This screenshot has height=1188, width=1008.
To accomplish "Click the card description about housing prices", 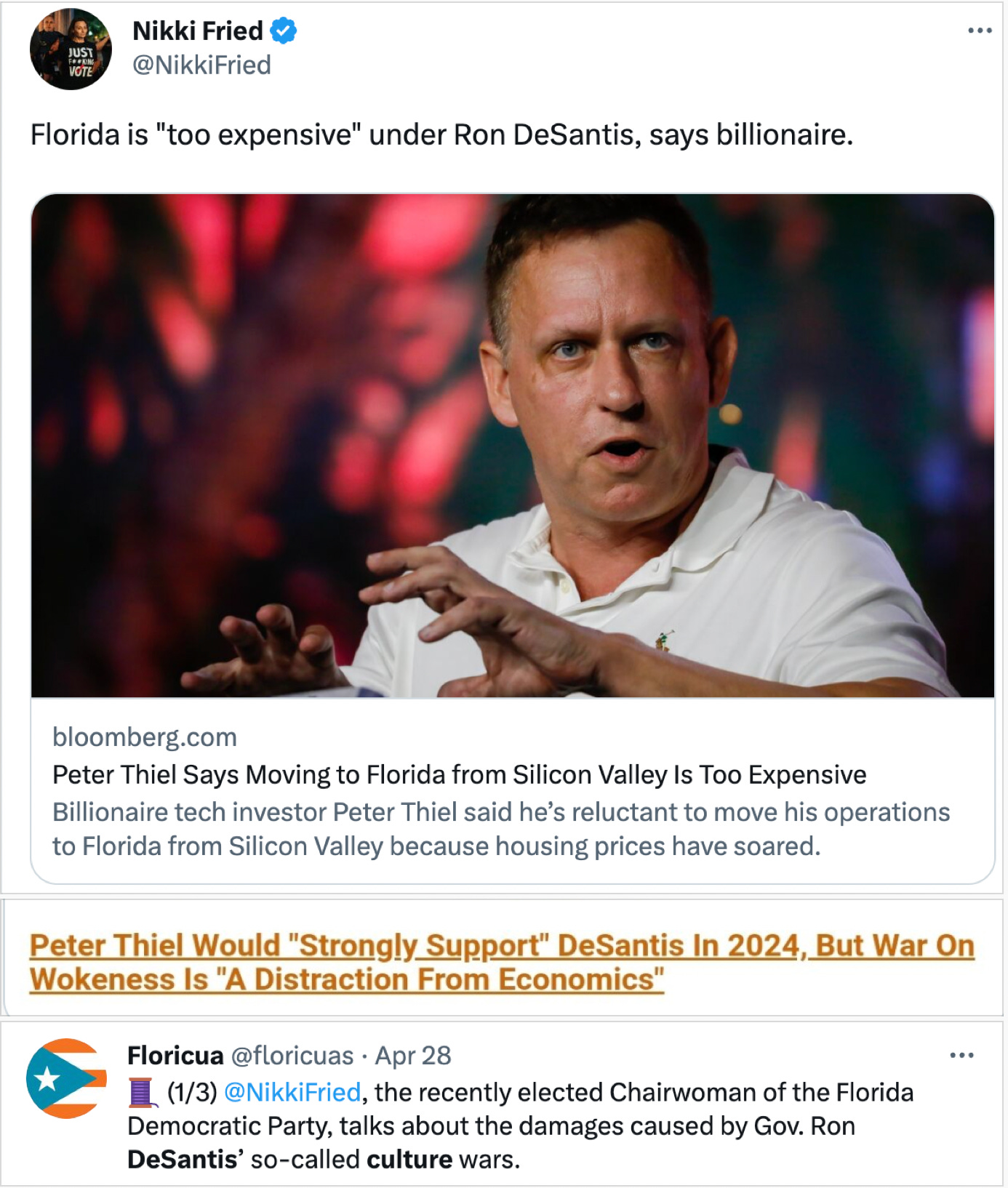I will [x=500, y=829].
